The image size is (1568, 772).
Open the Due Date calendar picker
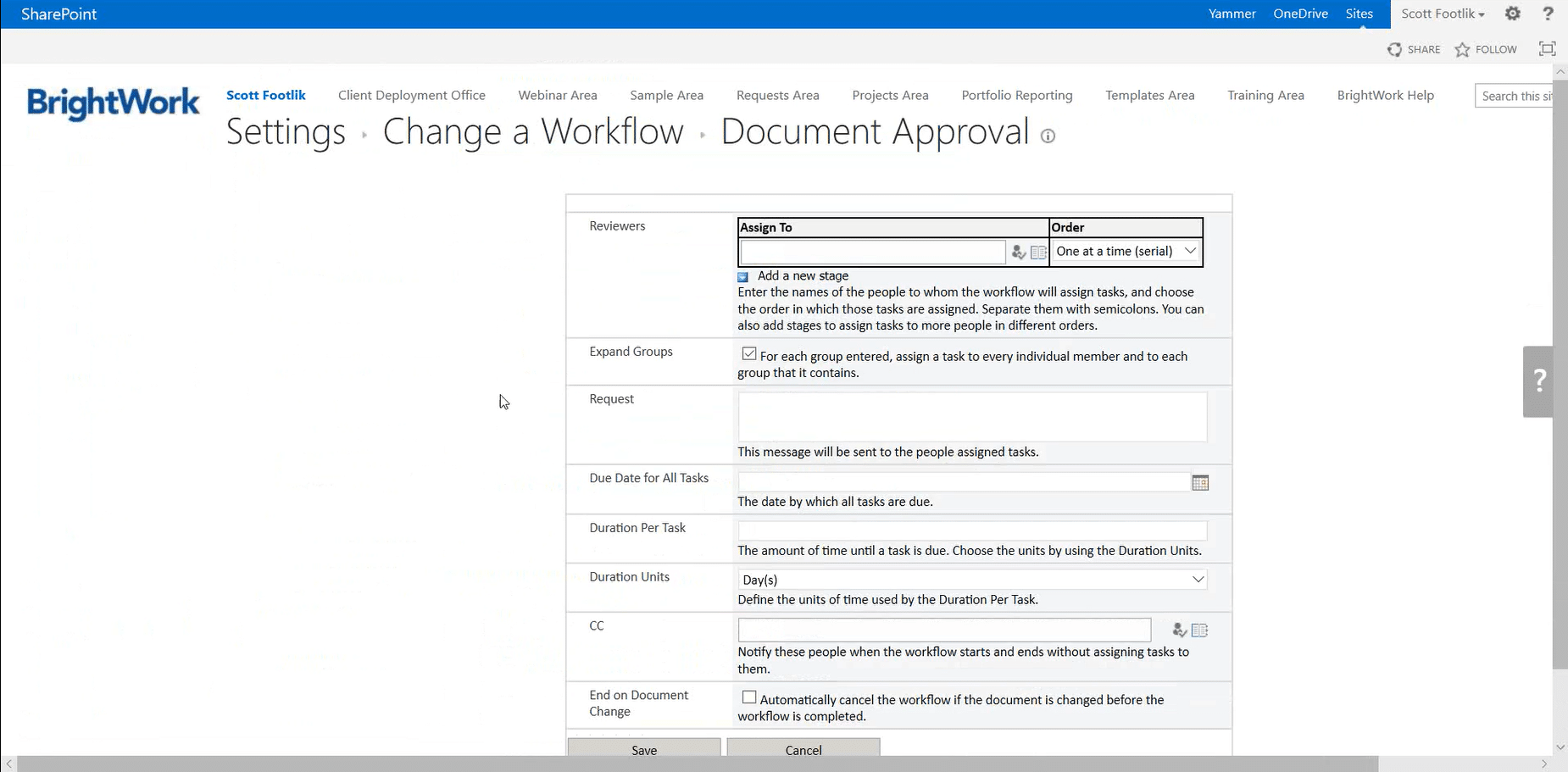1200,483
